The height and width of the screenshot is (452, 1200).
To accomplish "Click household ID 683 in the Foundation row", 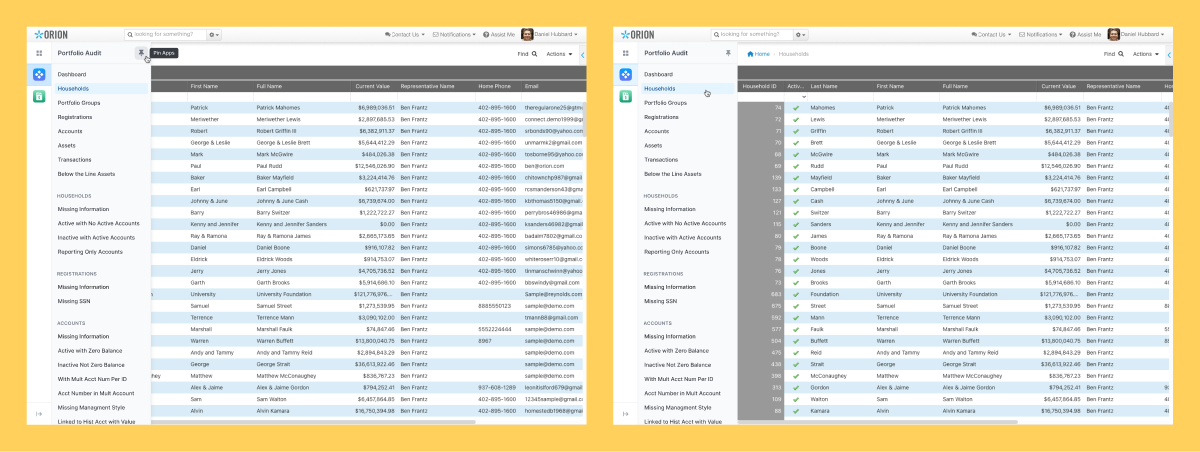I will (x=777, y=294).
